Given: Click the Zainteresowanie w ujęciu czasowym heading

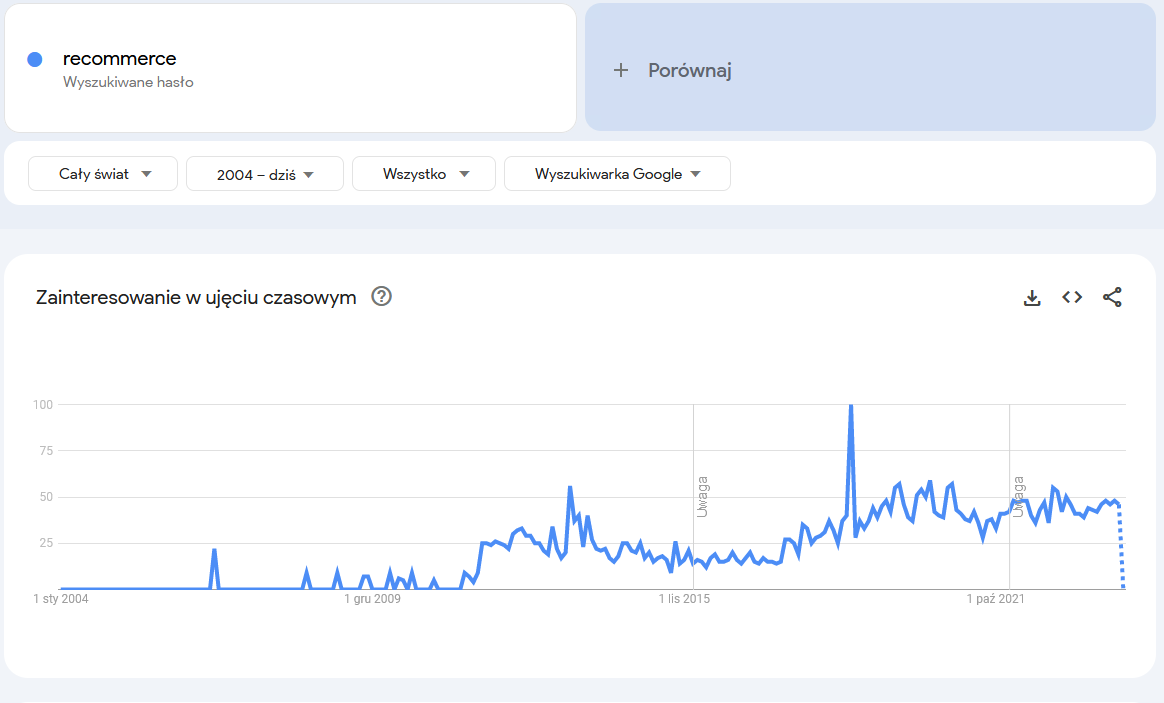Looking at the screenshot, I should [196, 297].
